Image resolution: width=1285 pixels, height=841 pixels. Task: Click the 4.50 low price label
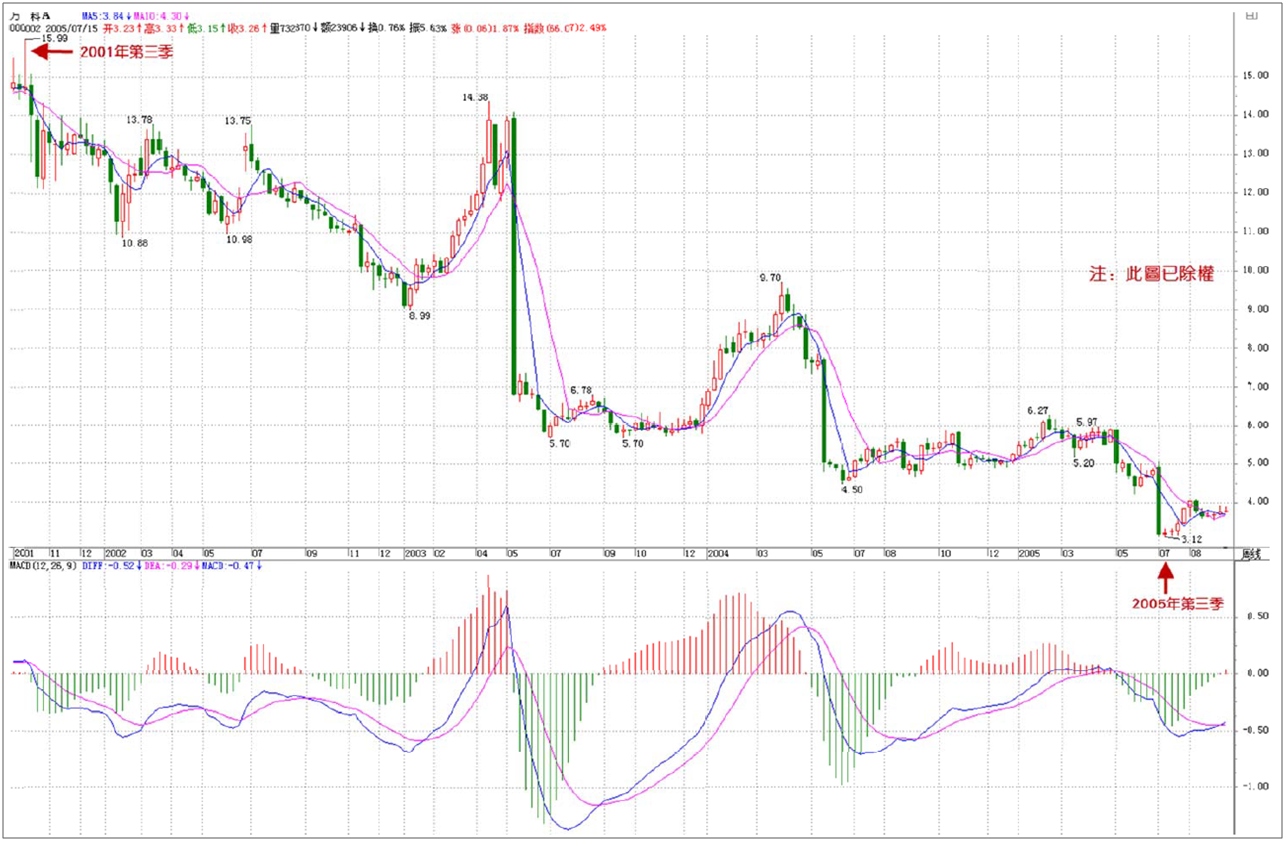pyautogui.click(x=851, y=490)
